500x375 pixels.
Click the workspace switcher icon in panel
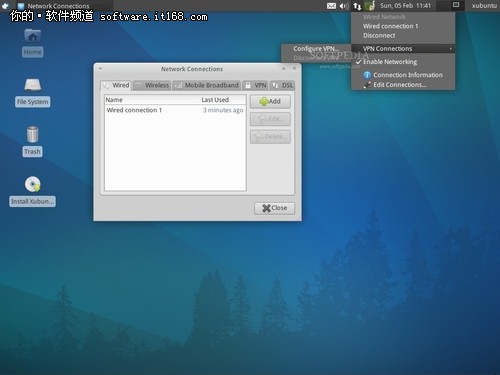[x=456, y=5]
